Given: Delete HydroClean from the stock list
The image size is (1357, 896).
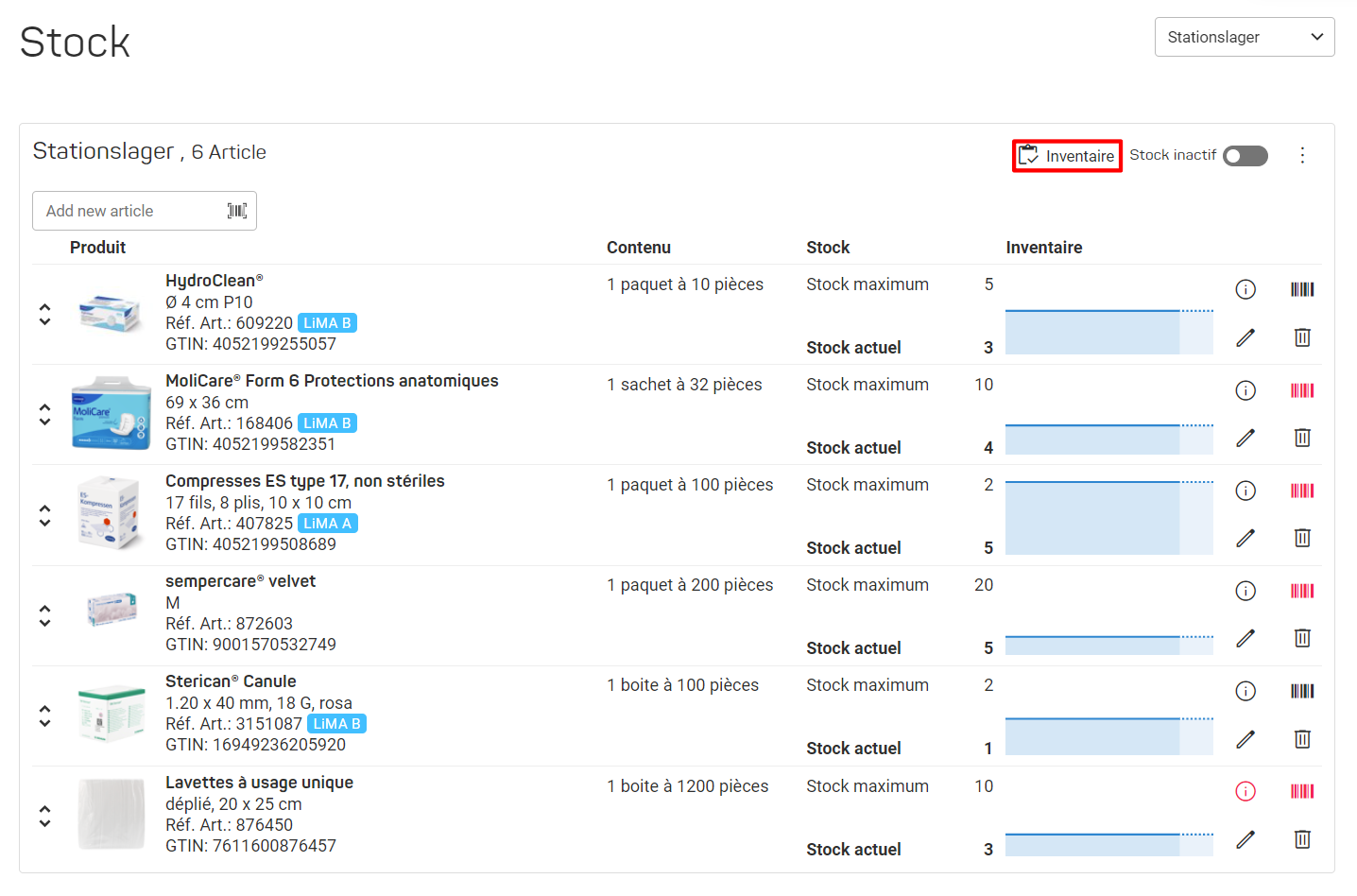Looking at the screenshot, I should tap(1302, 337).
